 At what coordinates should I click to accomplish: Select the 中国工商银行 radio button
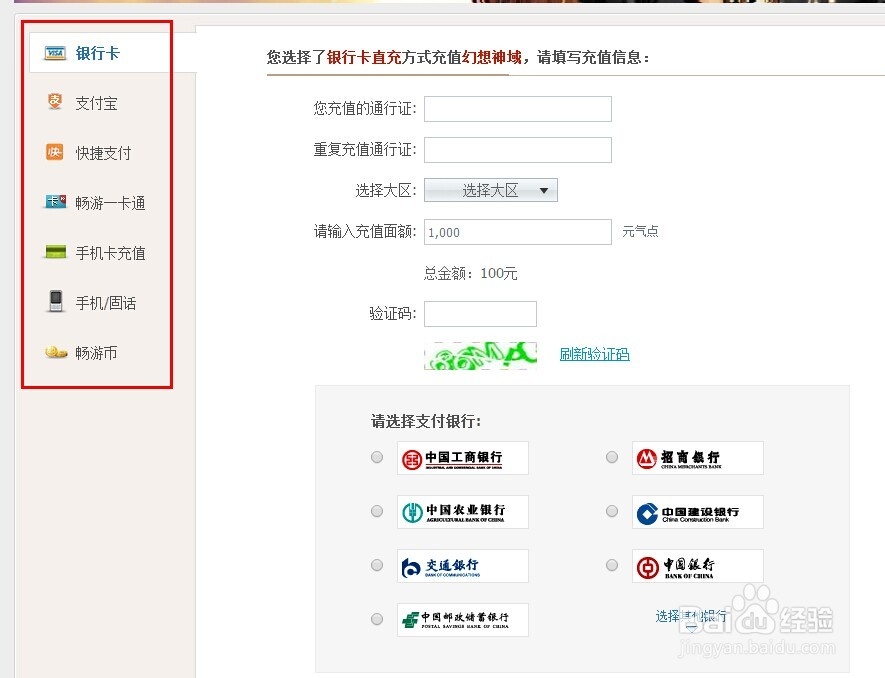(x=377, y=457)
